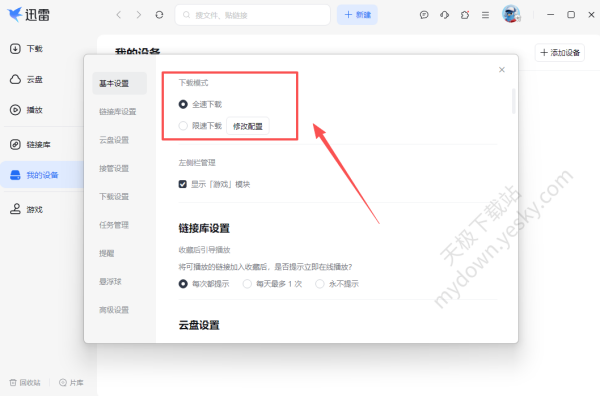
Task: Click the refresh icon in top bar
Action: click(x=159, y=15)
